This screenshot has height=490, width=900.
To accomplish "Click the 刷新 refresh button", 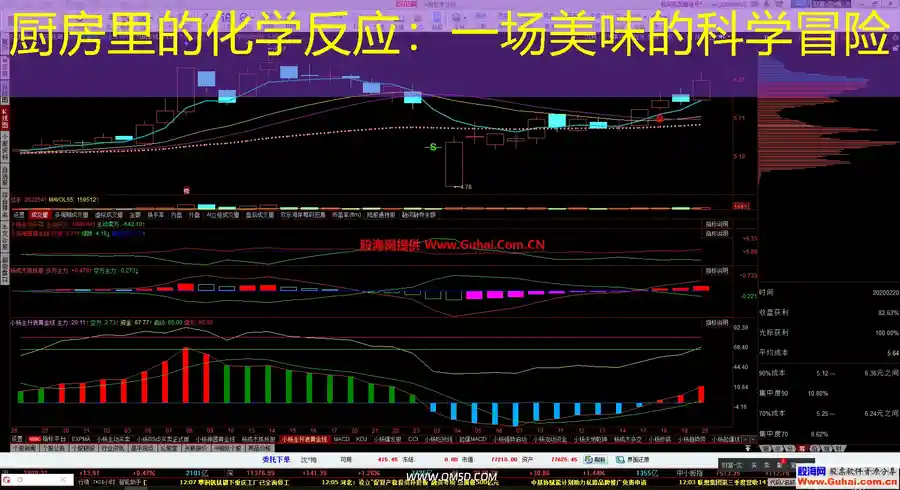I will [596, 460].
